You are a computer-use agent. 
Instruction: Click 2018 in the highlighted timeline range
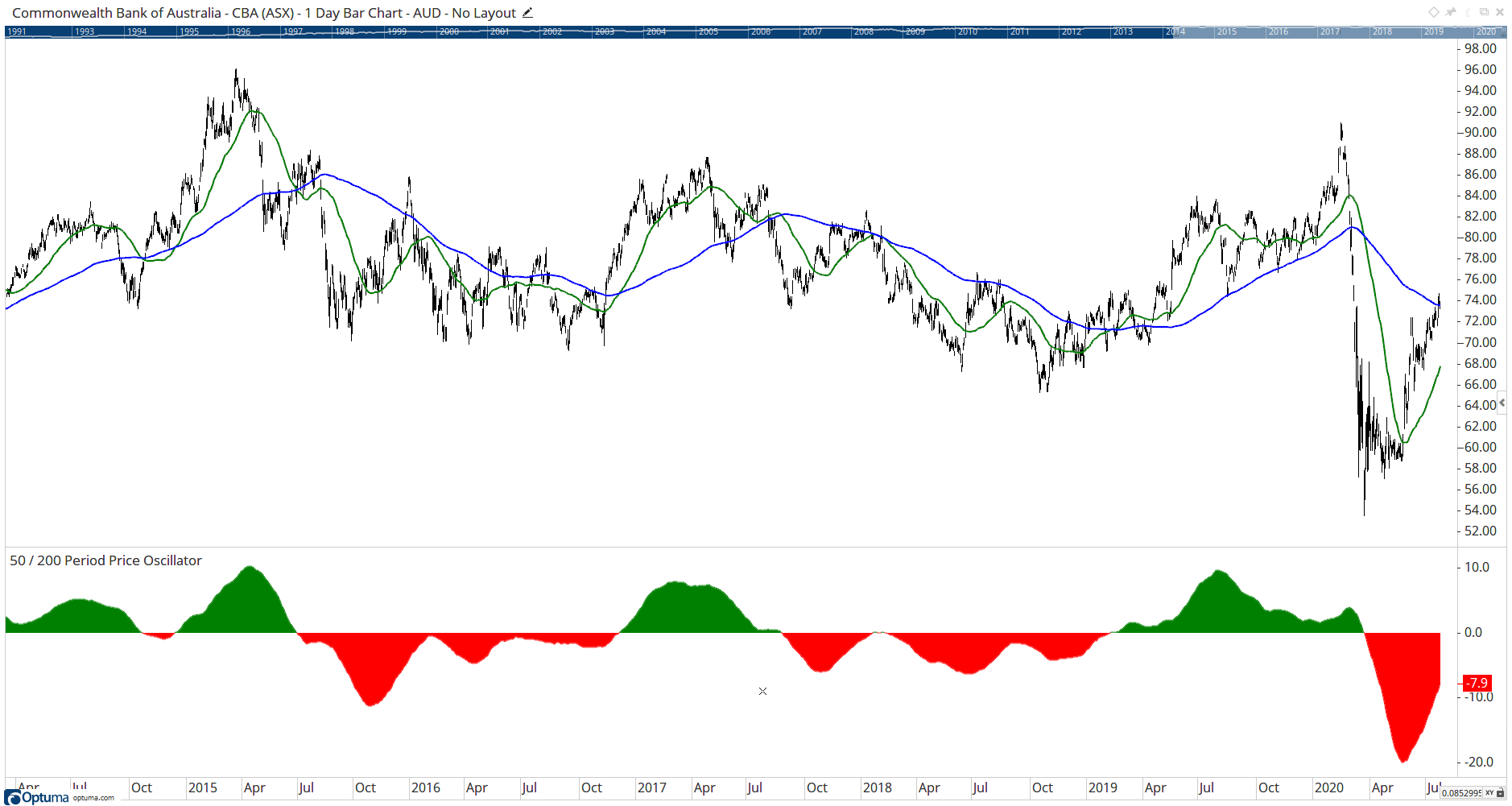(x=1382, y=31)
